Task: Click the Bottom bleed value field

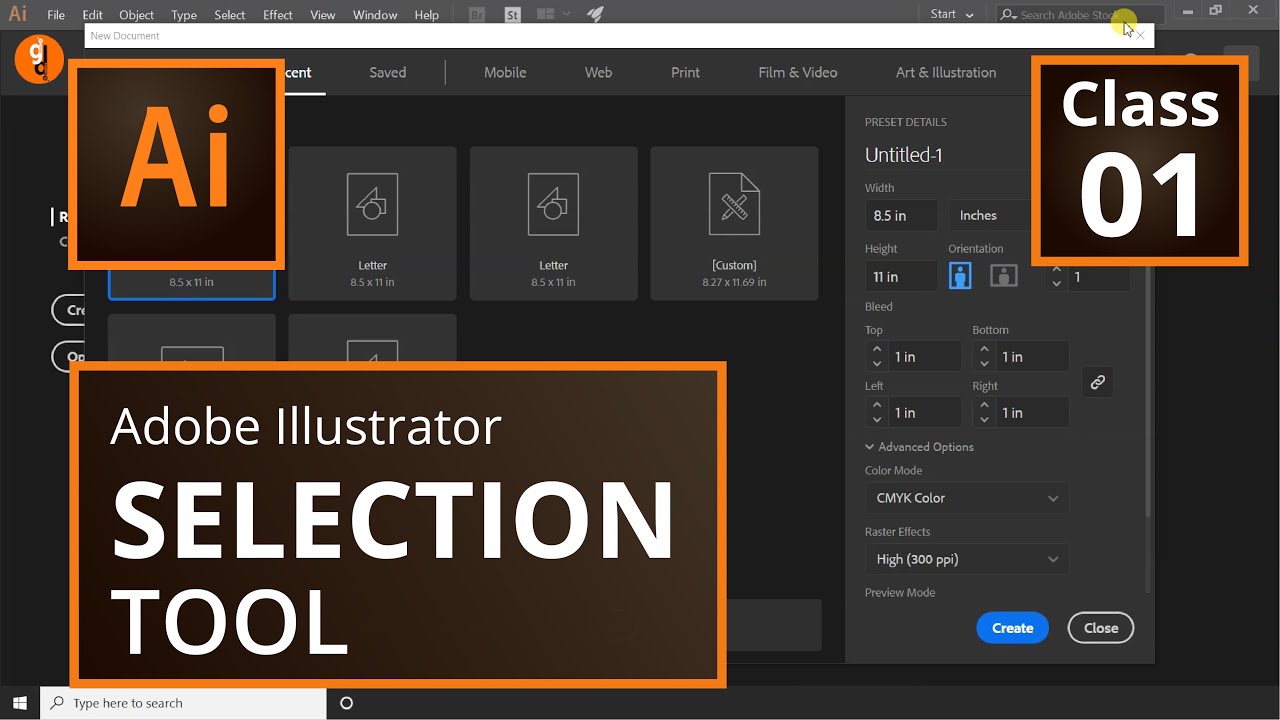Action: [x=1033, y=357]
